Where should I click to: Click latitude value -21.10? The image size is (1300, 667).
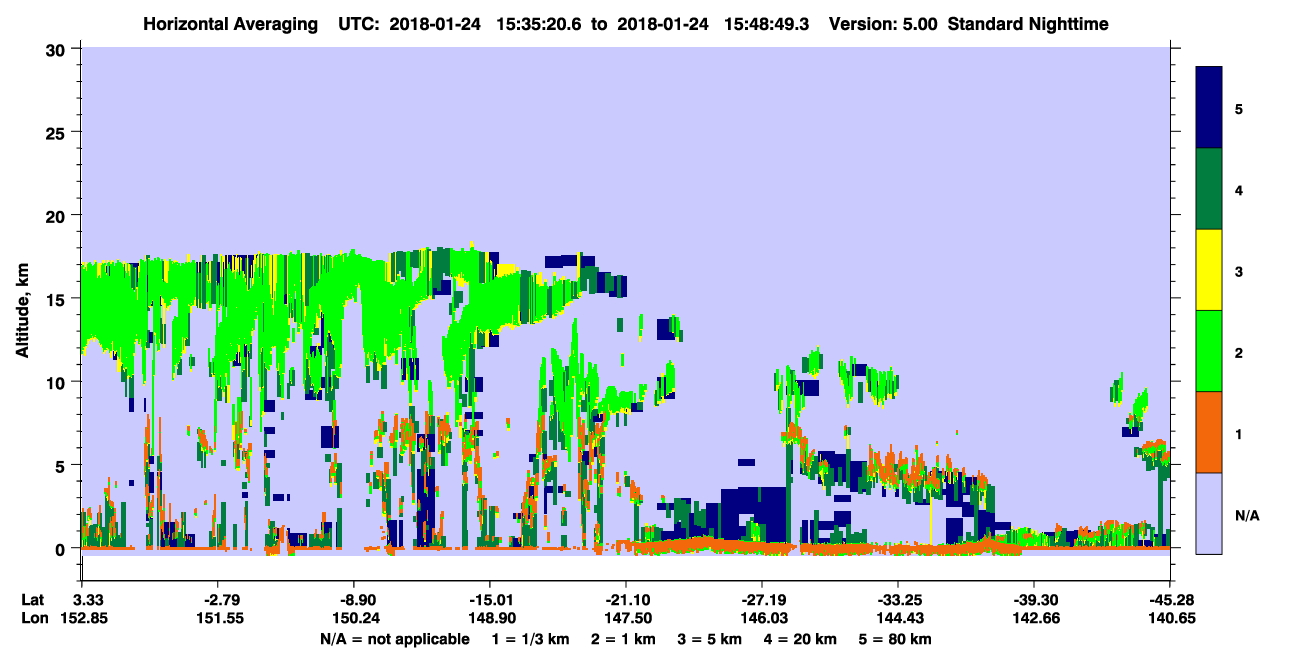[x=626, y=600]
